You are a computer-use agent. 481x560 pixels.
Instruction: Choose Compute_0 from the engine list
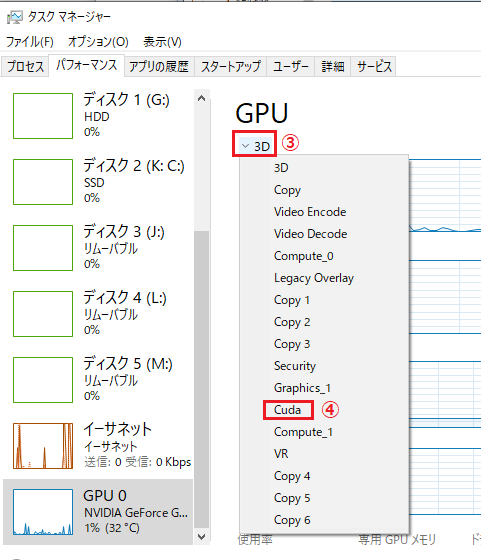point(304,256)
